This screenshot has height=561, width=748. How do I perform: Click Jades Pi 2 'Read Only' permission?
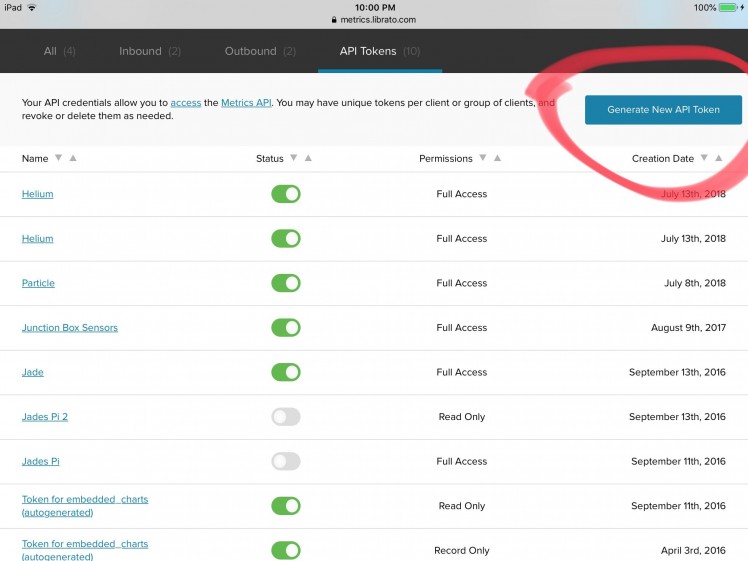(x=462, y=416)
